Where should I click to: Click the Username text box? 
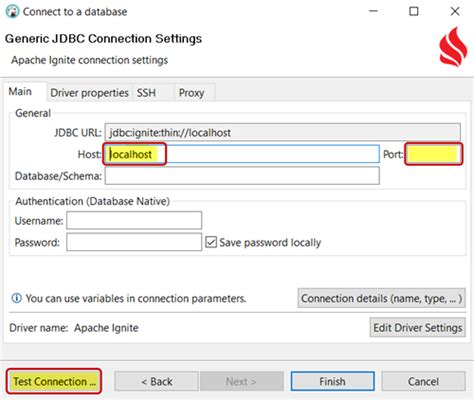[134, 220]
